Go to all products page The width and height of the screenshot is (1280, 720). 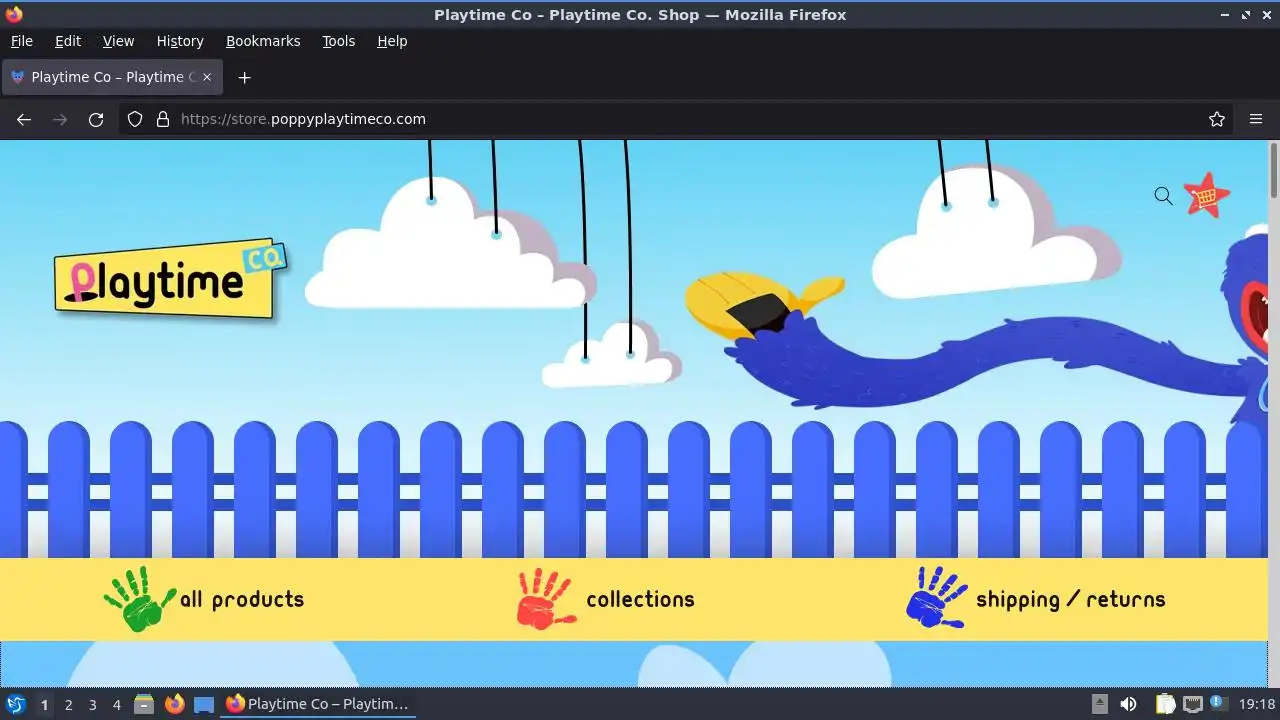242,599
